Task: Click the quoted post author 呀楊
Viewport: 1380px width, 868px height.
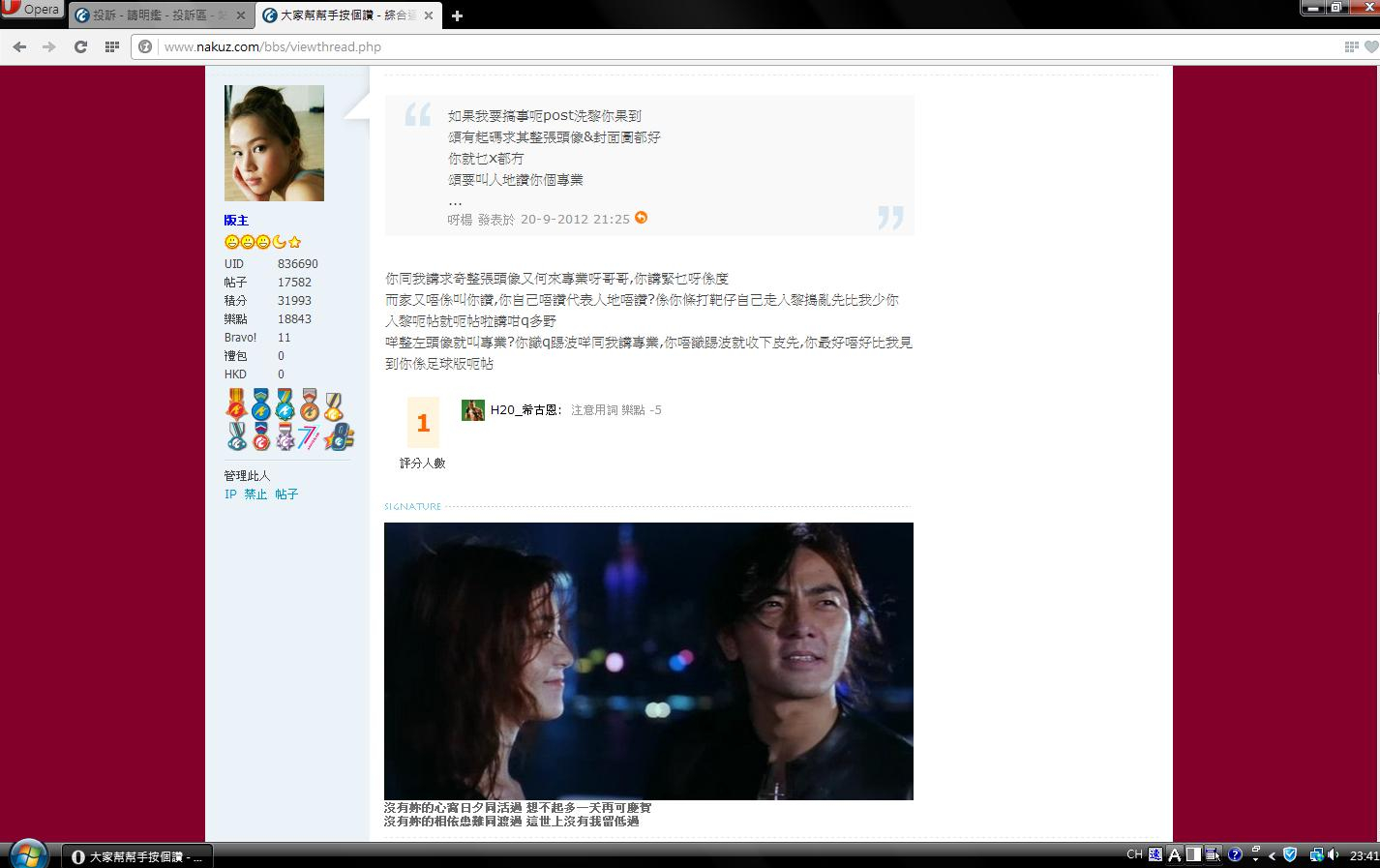Action: point(460,219)
